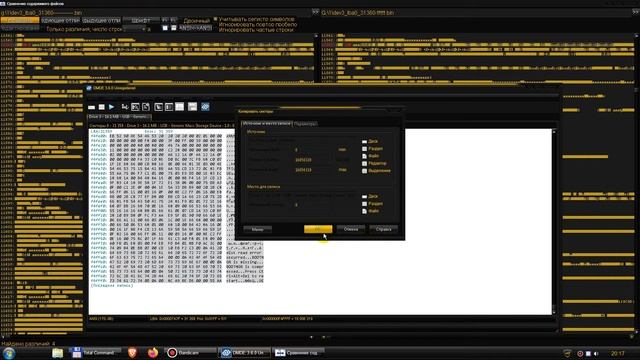Choose destination 'Раздел' button in copy dialog

(372, 204)
